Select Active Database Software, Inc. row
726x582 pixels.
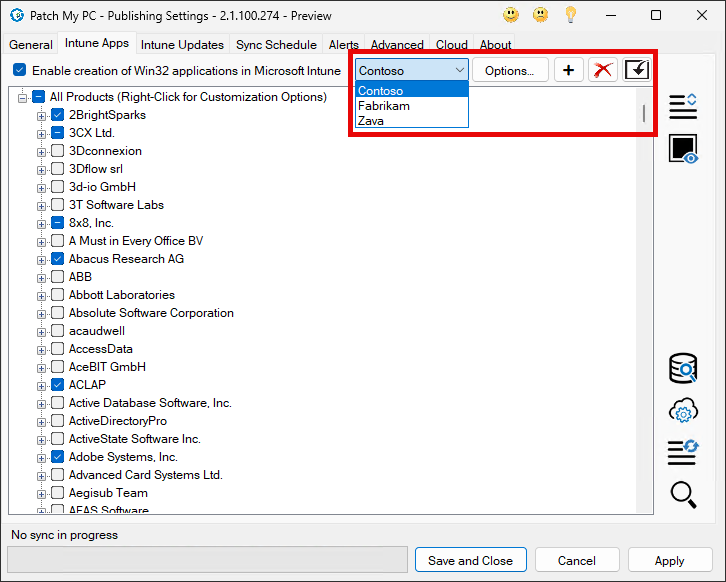150,403
